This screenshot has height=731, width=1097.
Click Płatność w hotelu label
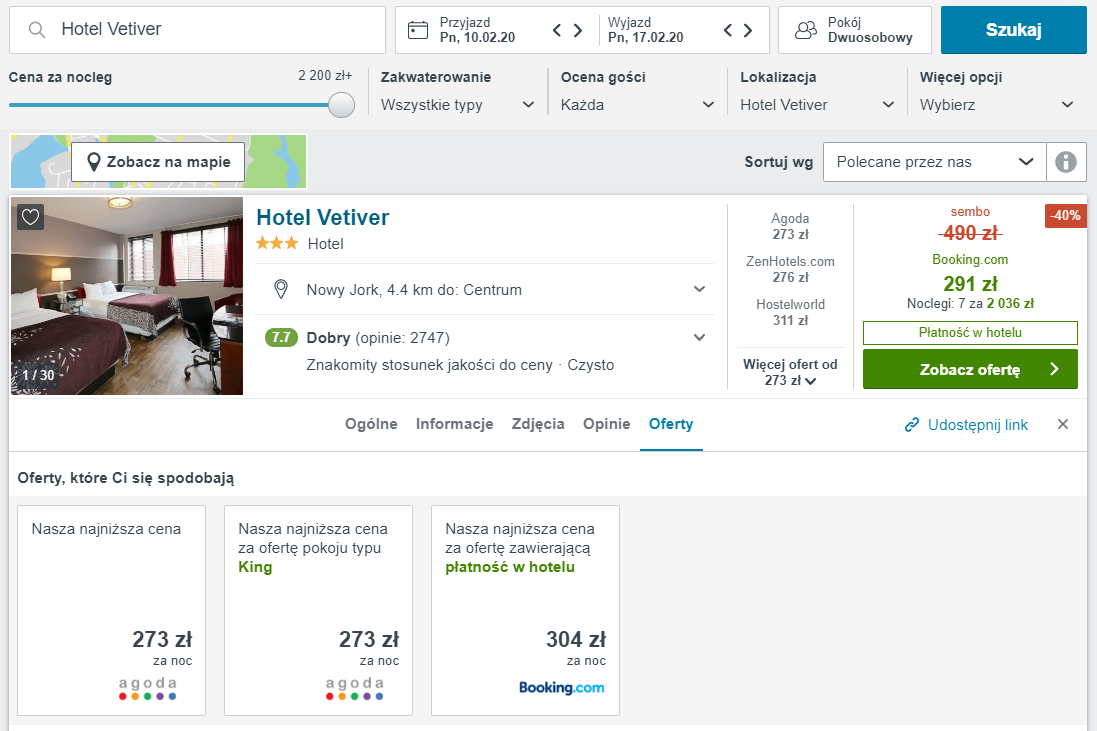[x=970, y=332]
